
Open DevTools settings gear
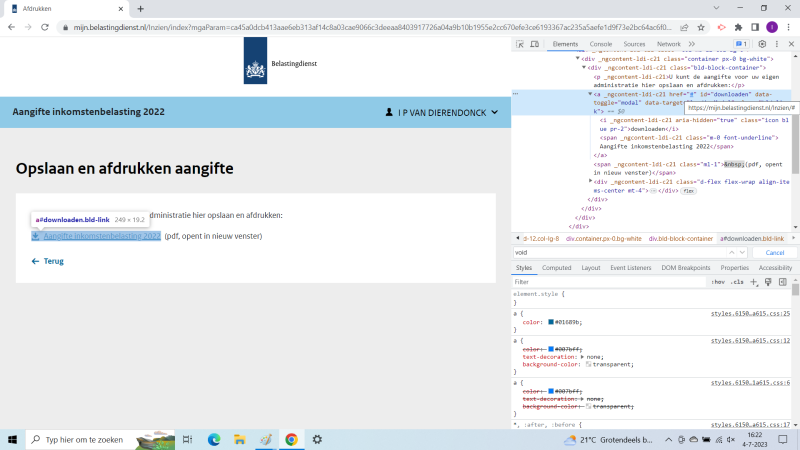click(x=762, y=44)
